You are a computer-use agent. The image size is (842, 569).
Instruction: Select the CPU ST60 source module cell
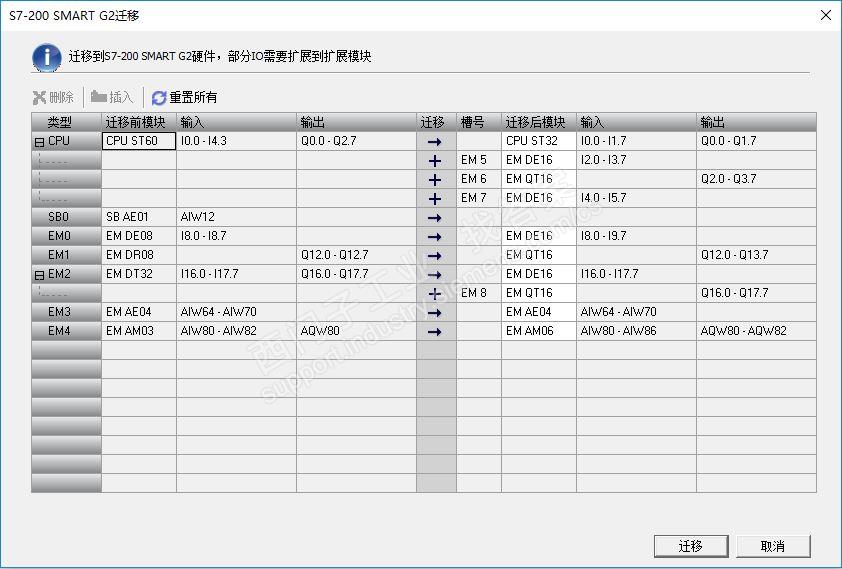(x=139, y=141)
